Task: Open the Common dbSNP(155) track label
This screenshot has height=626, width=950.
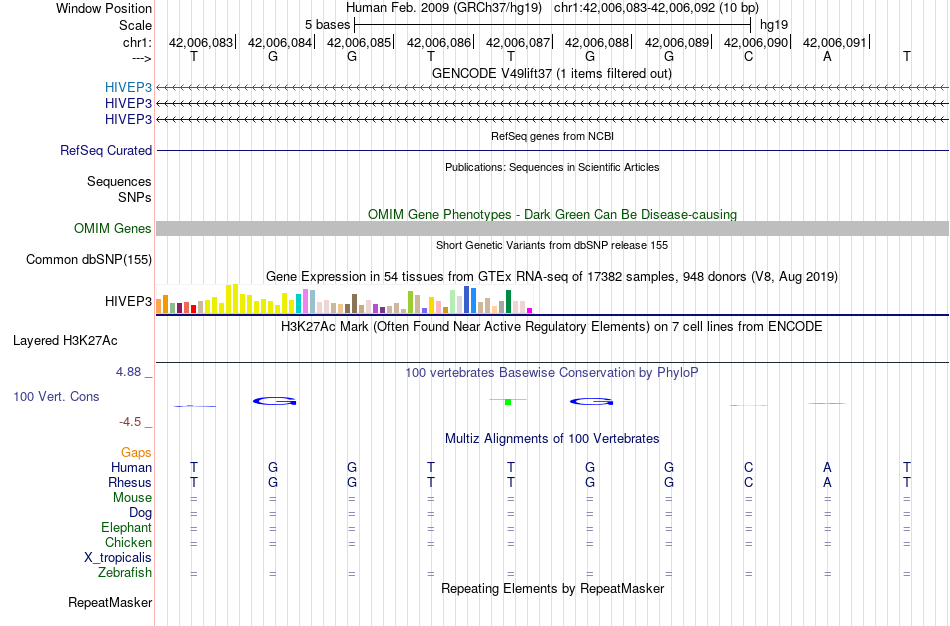Action: [x=88, y=259]
